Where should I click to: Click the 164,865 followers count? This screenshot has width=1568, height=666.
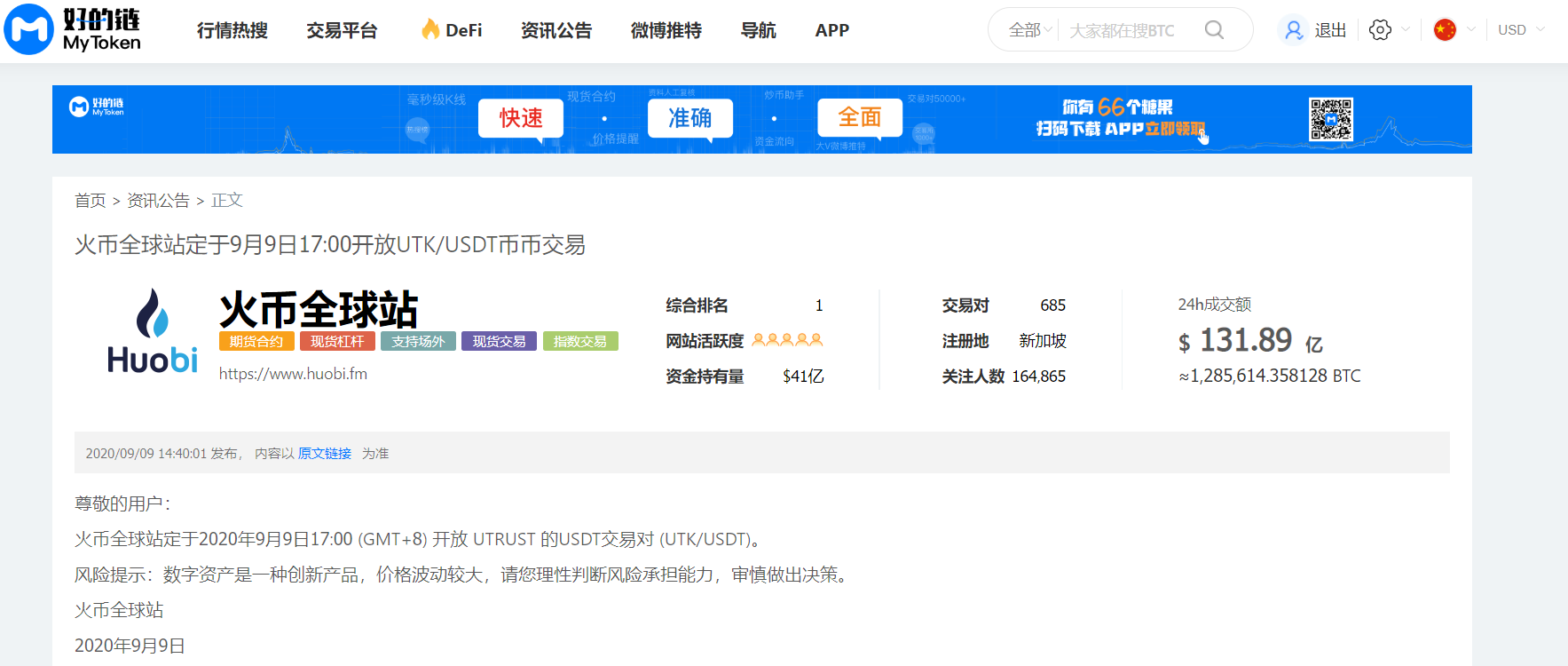click(1039, 377)
